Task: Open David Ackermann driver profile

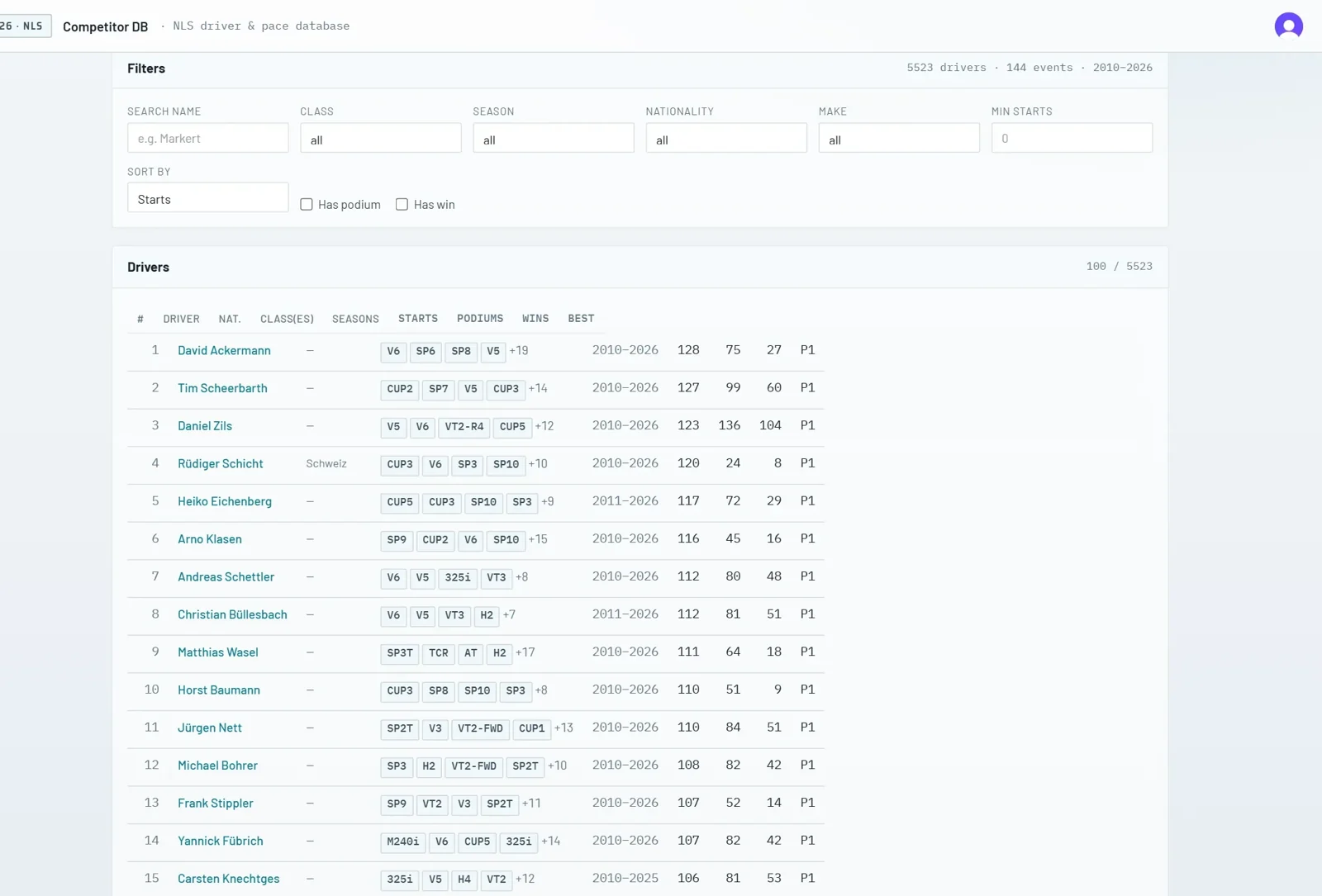Action: coord(224,350)
